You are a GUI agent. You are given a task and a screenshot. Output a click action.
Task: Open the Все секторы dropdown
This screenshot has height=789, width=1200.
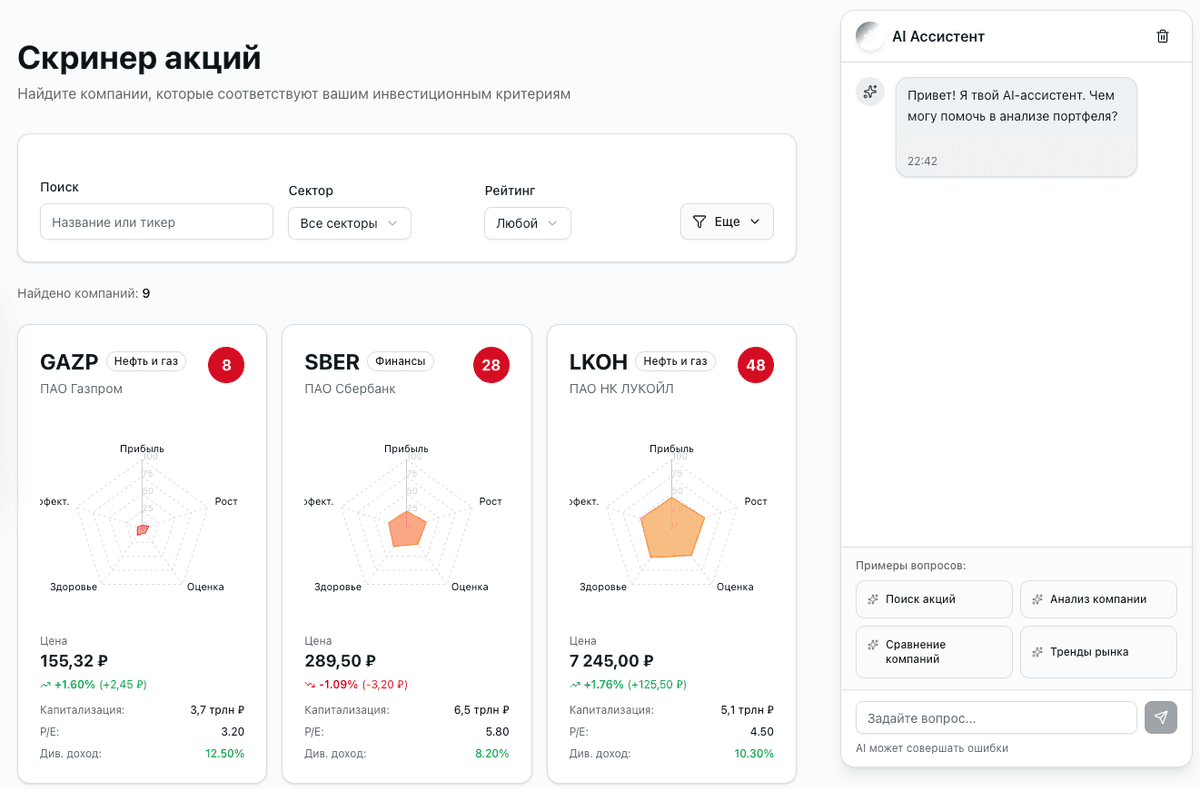point(349,223)
